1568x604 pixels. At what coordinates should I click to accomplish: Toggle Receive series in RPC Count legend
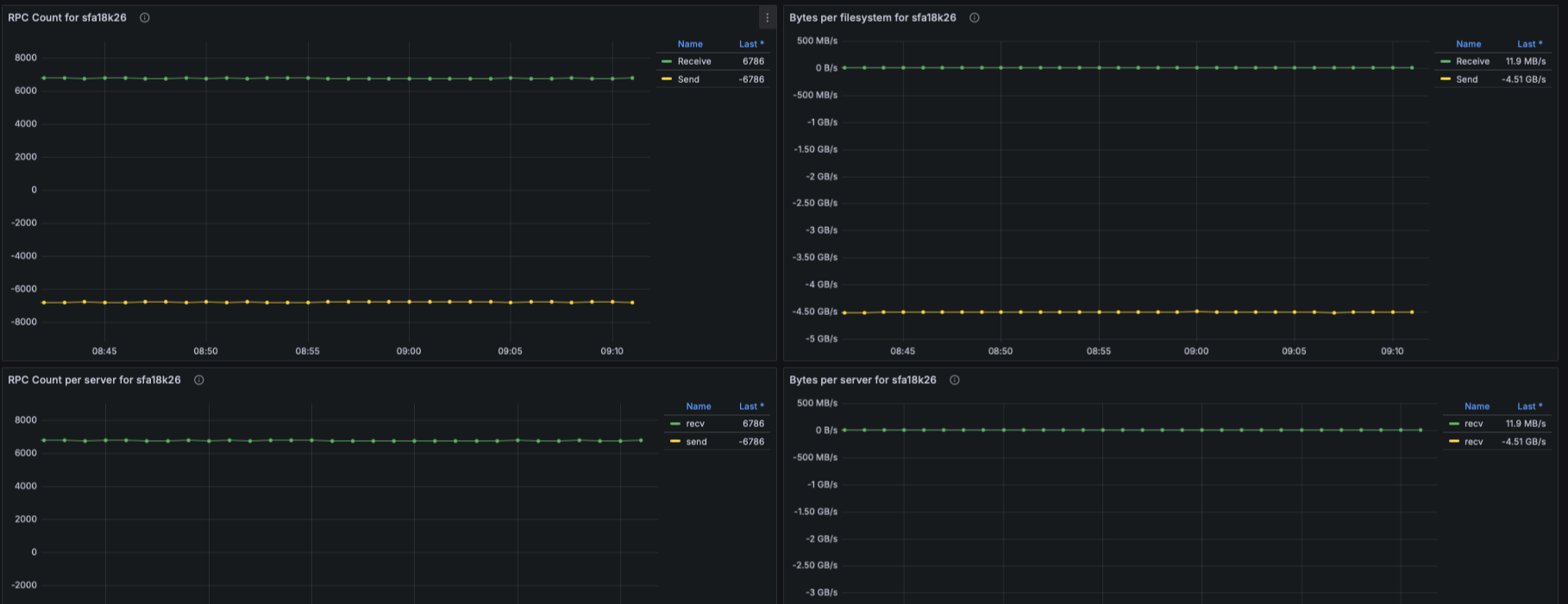click(x=694, y=61)
